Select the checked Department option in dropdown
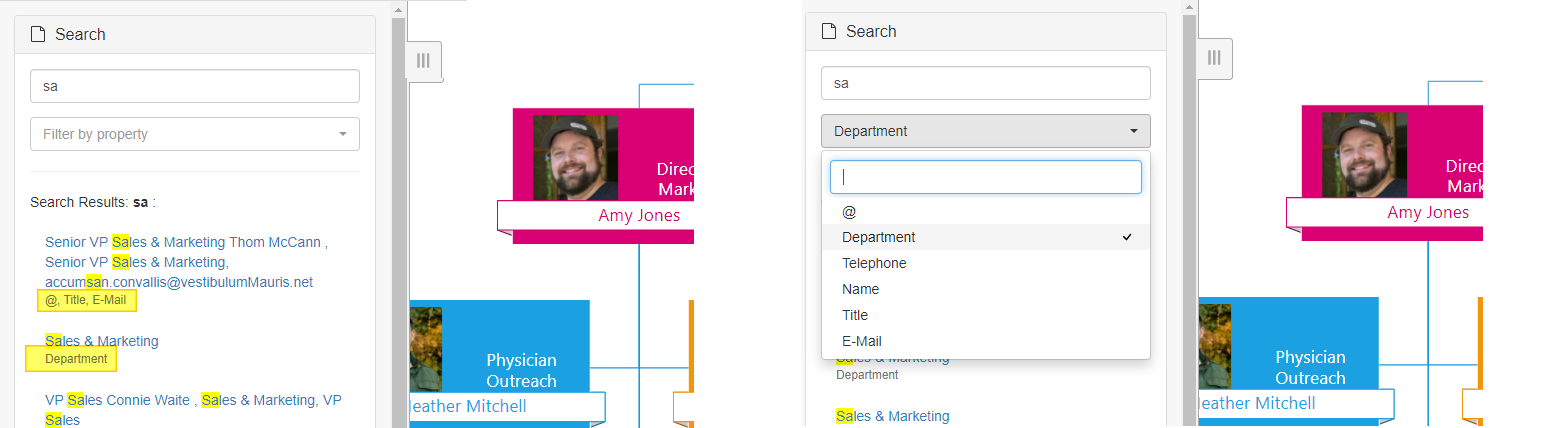This screenshot has width=1564, height=428. (x=986, y=237)
